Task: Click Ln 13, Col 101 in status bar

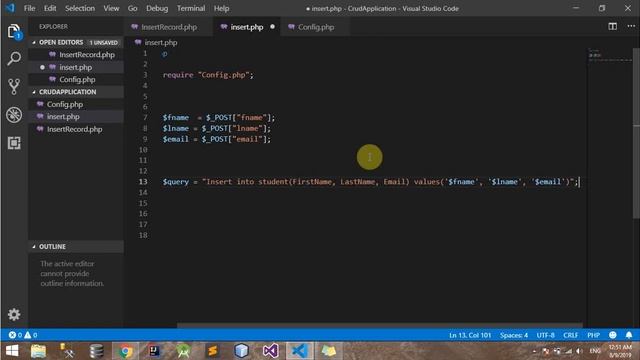Action: 470,335
